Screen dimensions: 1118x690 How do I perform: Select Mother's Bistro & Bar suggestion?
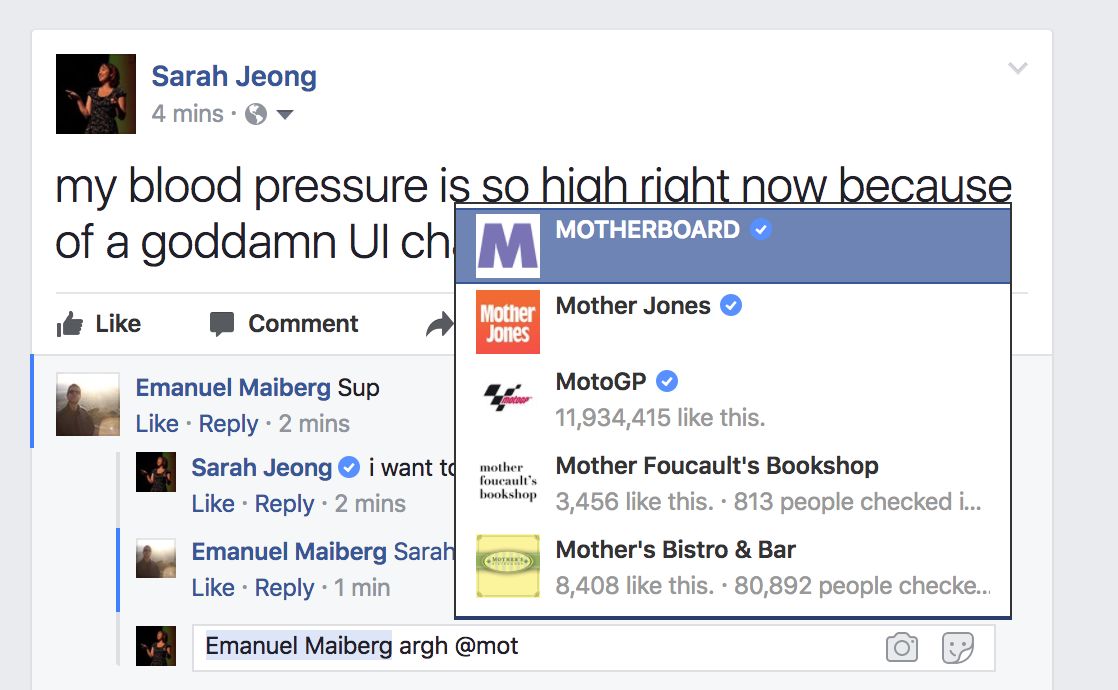tap(733, 567)
